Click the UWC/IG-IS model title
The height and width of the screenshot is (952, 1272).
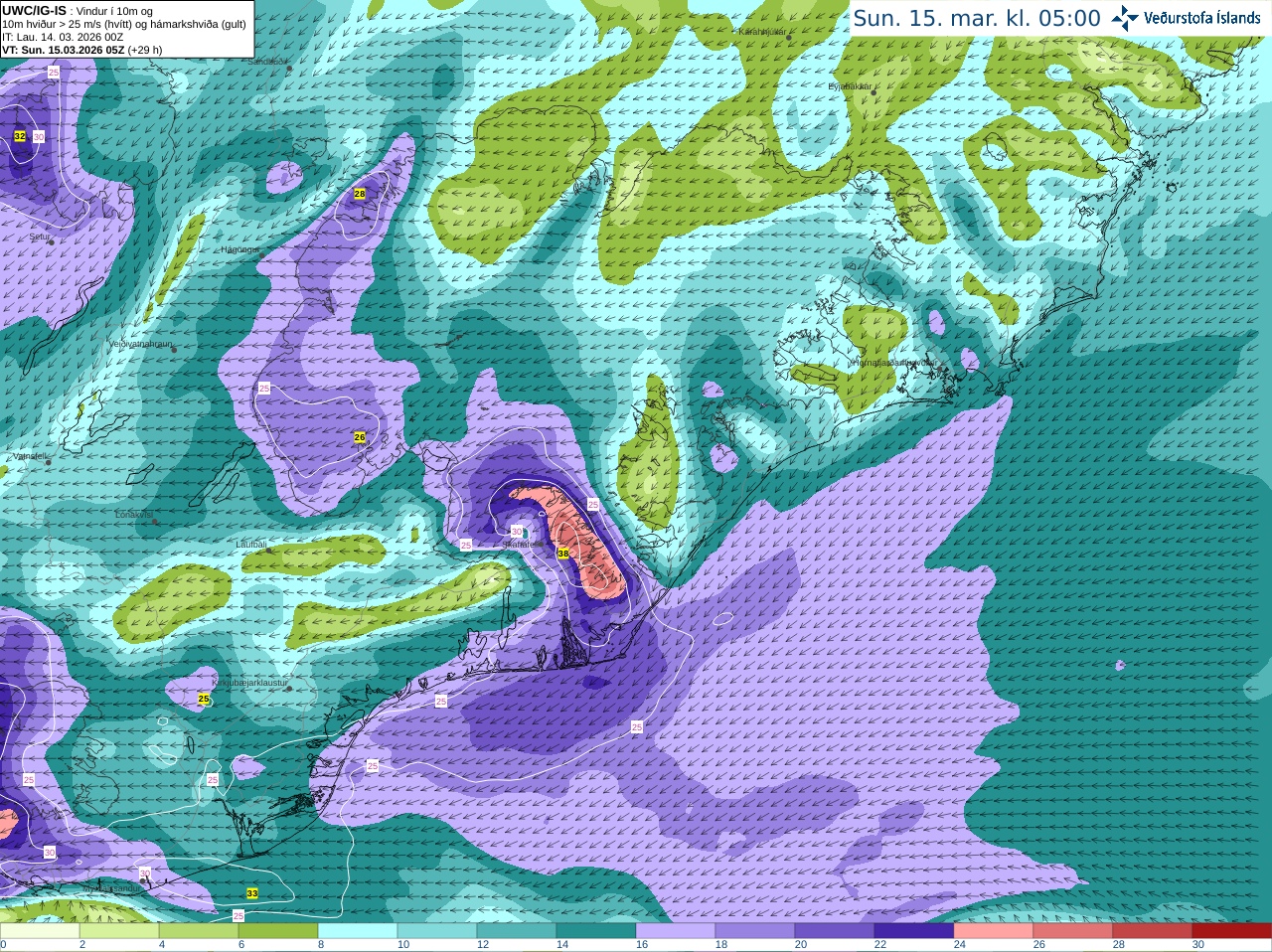(x=34, y=11)
